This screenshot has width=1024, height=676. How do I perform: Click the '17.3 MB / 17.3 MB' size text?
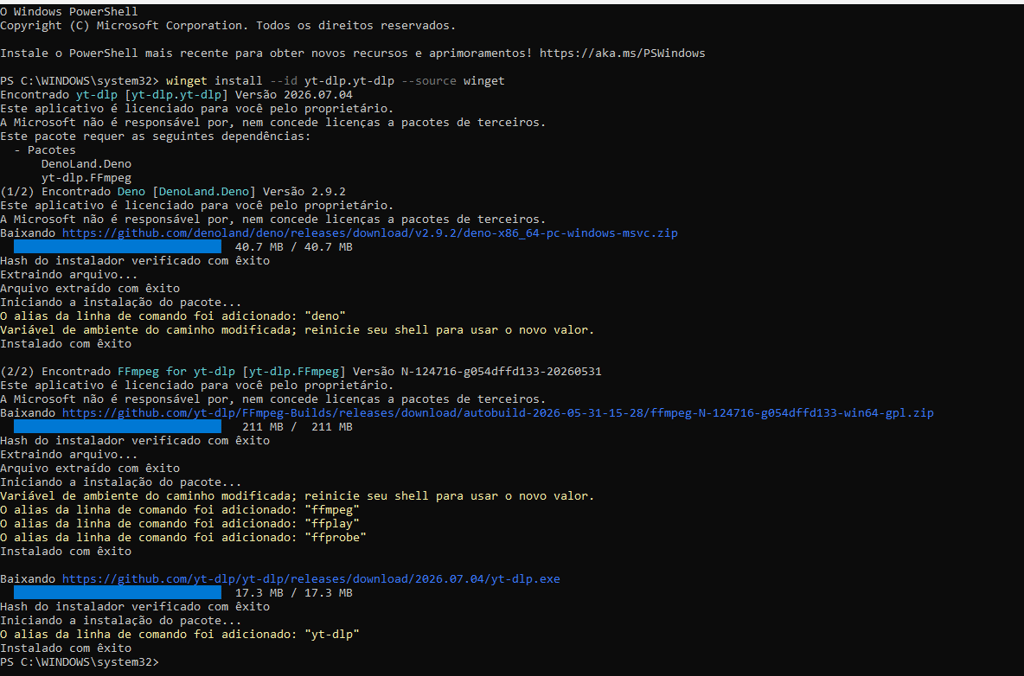pyautogui.click(x=294, y=592)
